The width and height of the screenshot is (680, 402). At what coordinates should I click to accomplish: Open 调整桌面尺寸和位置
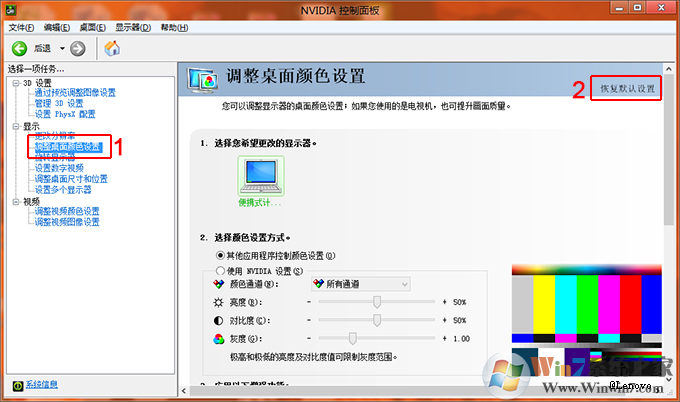pyautogui.click(x=71, y=179)
